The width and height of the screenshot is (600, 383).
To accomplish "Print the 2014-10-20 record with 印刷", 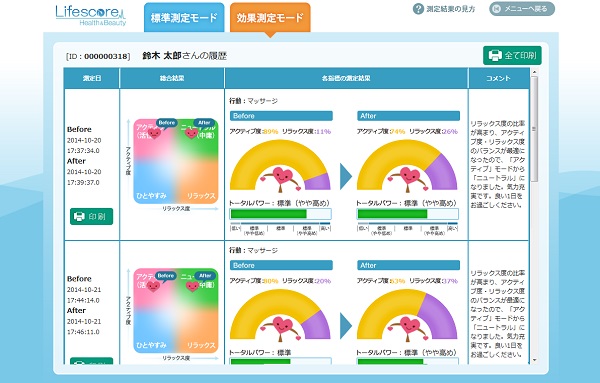I will click(x=91, y=217).
